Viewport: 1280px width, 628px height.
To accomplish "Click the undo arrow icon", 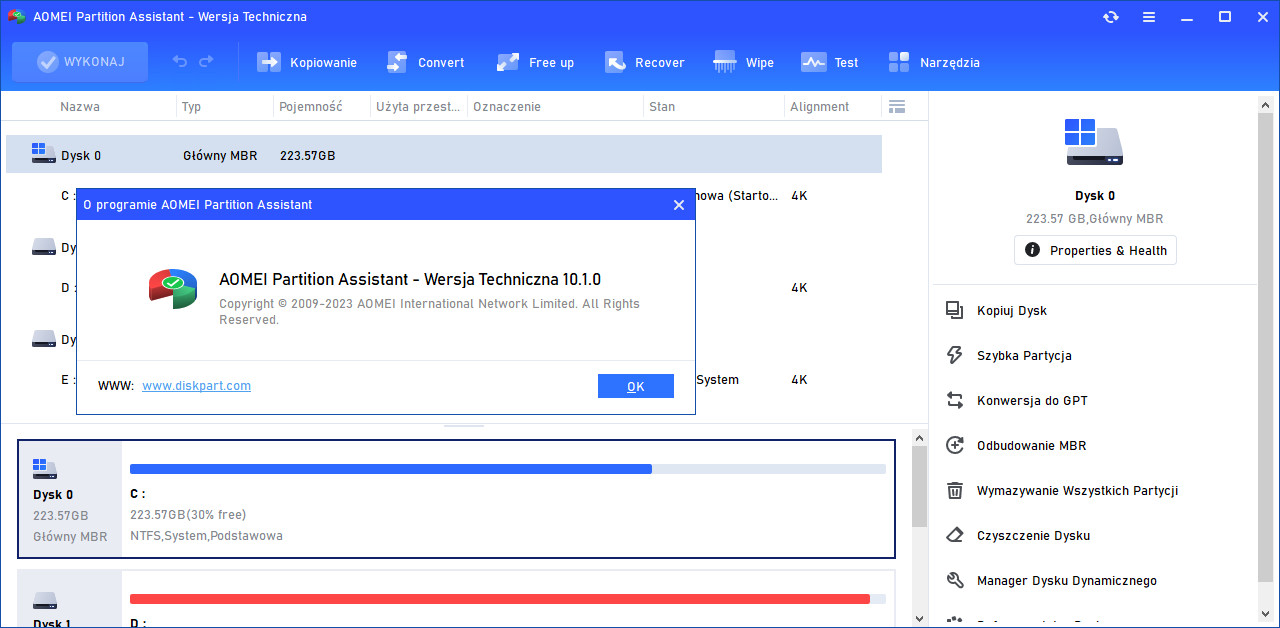I will tap(180, 62).
